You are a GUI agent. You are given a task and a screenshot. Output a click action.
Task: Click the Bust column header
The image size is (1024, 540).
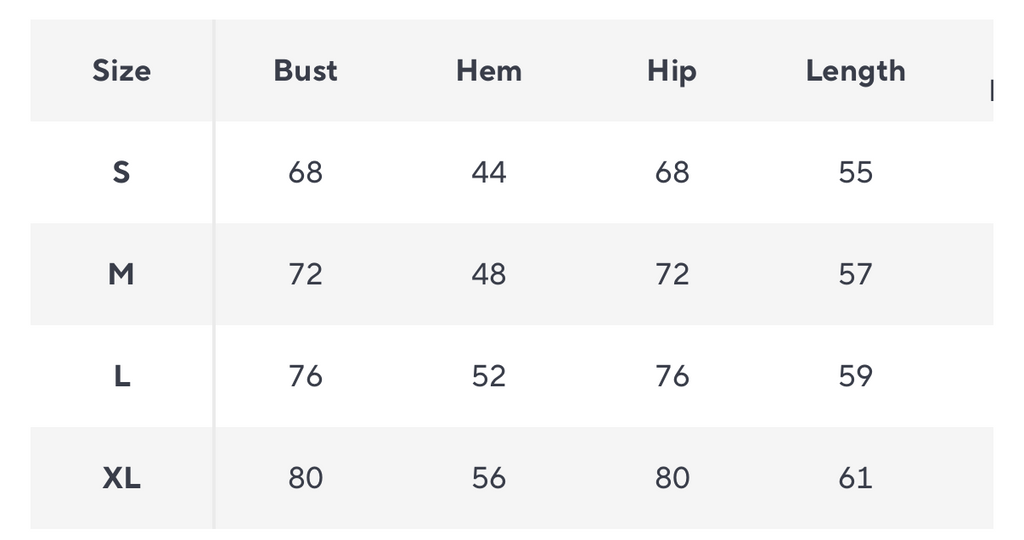point(305,71)
